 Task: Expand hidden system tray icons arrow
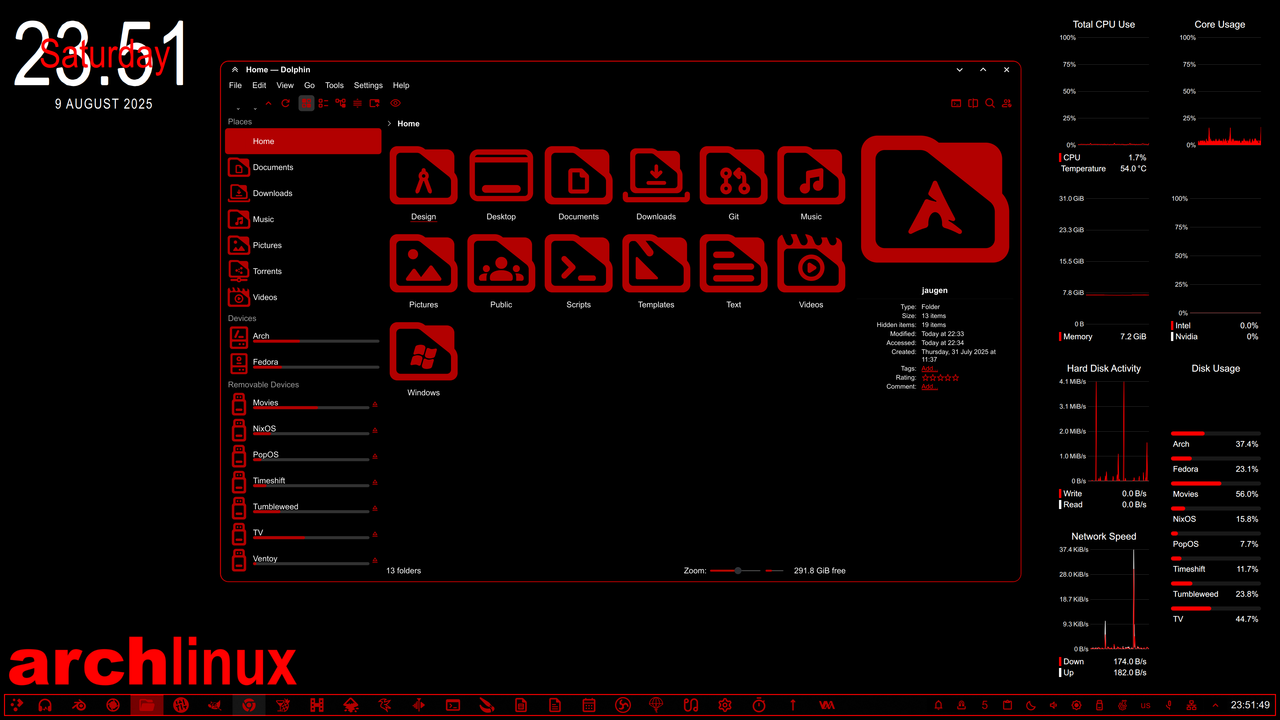(1215, 705)
